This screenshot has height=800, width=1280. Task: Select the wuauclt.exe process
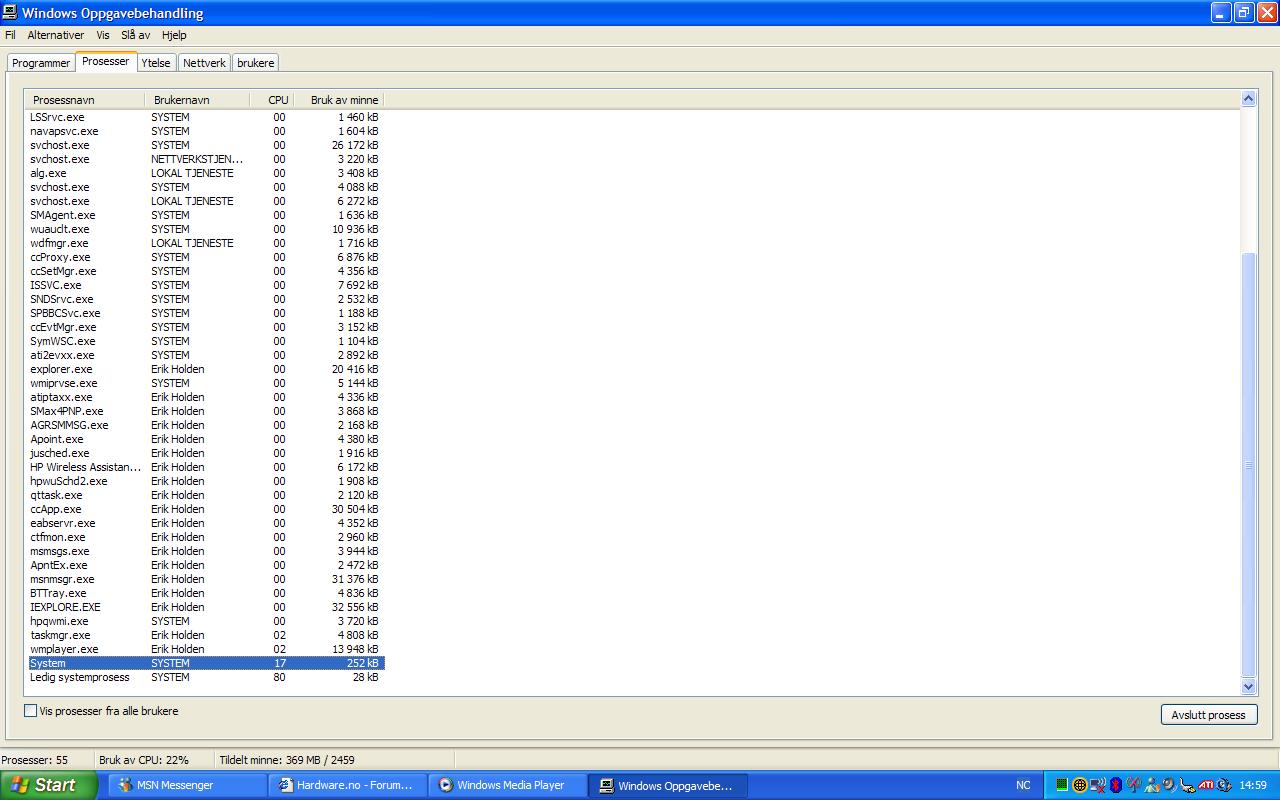206,229
